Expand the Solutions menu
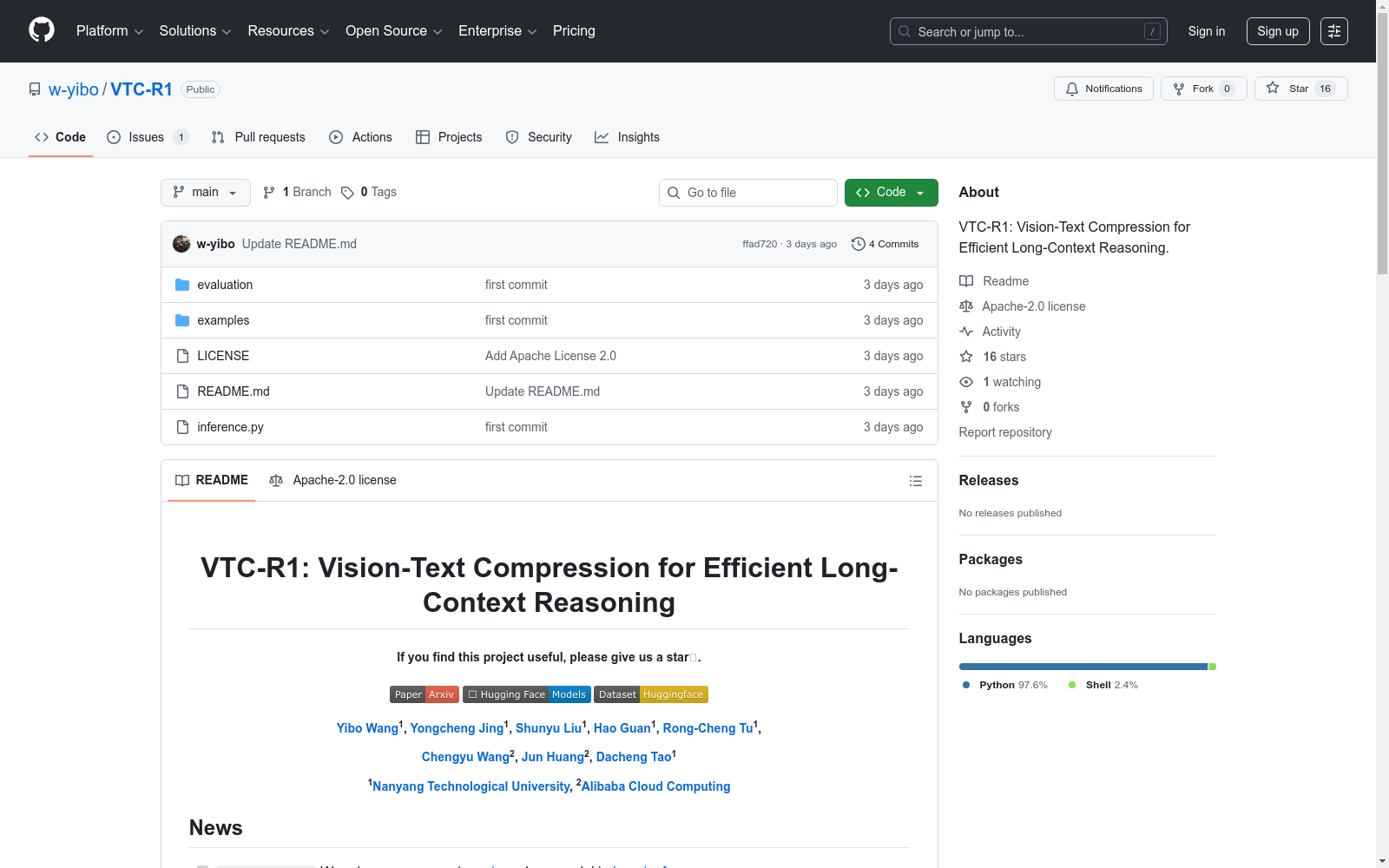 [x=195, y=31]
